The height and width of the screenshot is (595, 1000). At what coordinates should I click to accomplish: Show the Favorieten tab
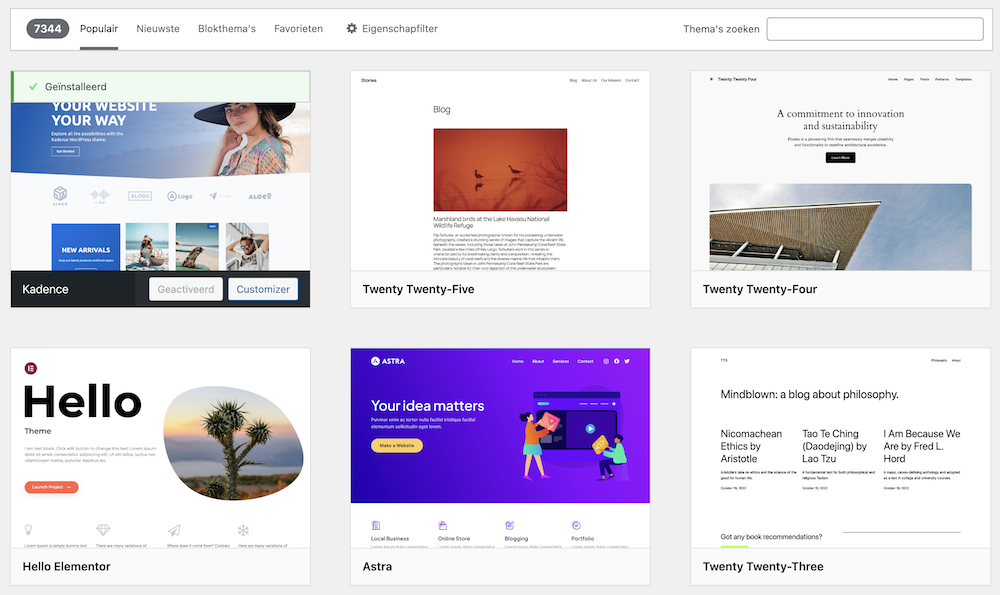click(x=298, y=29)
